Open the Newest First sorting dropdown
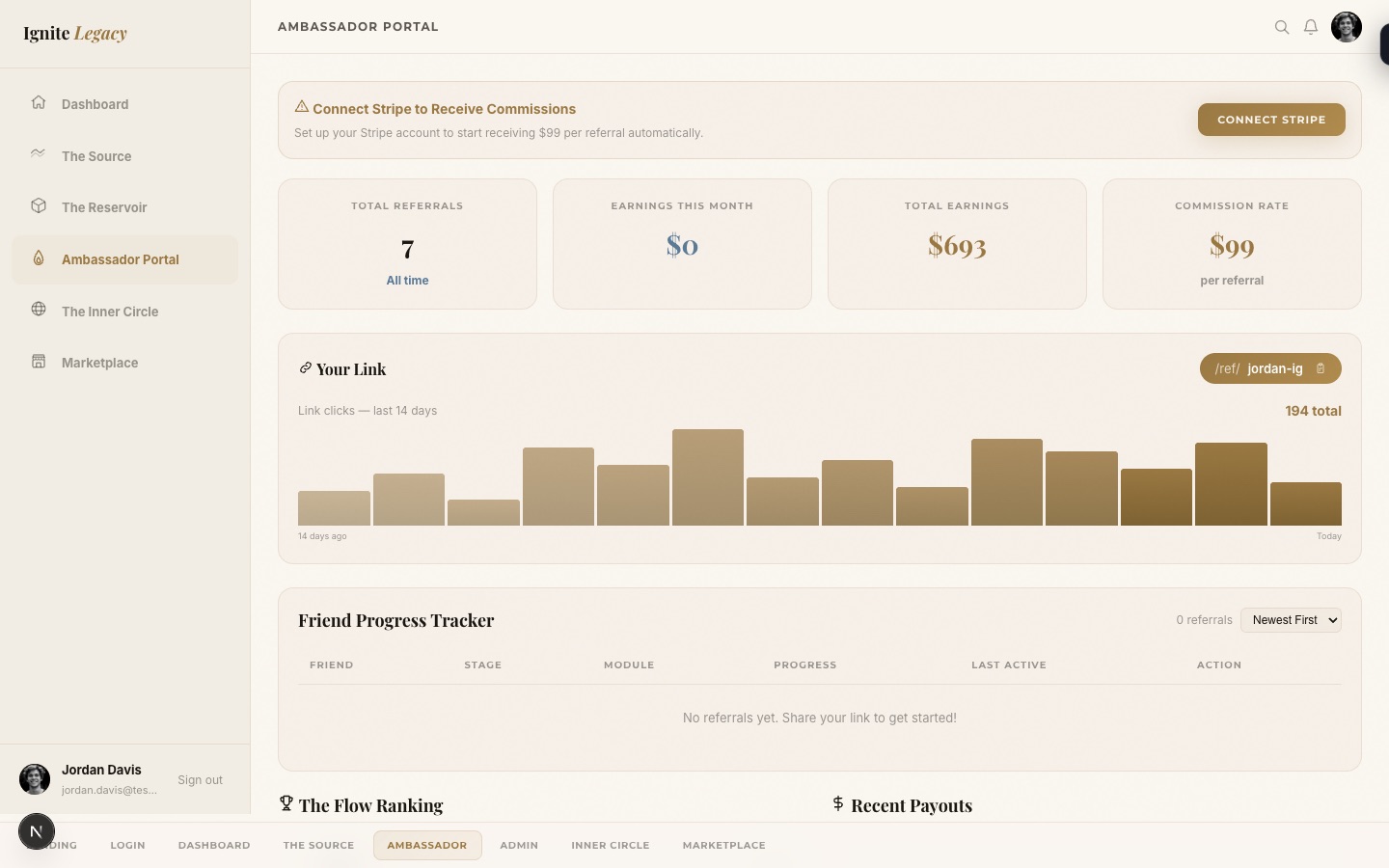 (1291, 620)
